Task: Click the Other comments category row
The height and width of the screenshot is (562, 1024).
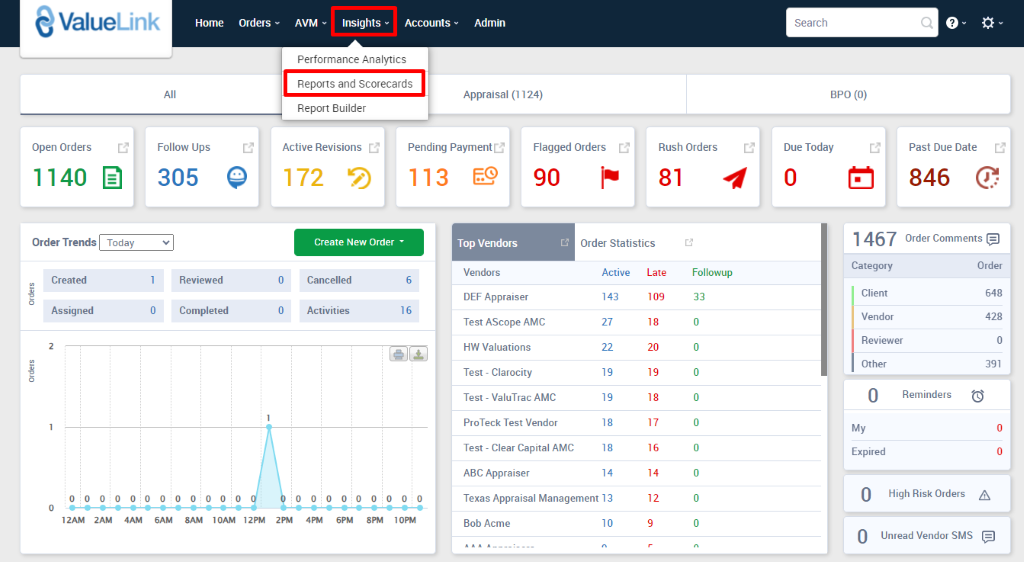Action: point(927,364)
